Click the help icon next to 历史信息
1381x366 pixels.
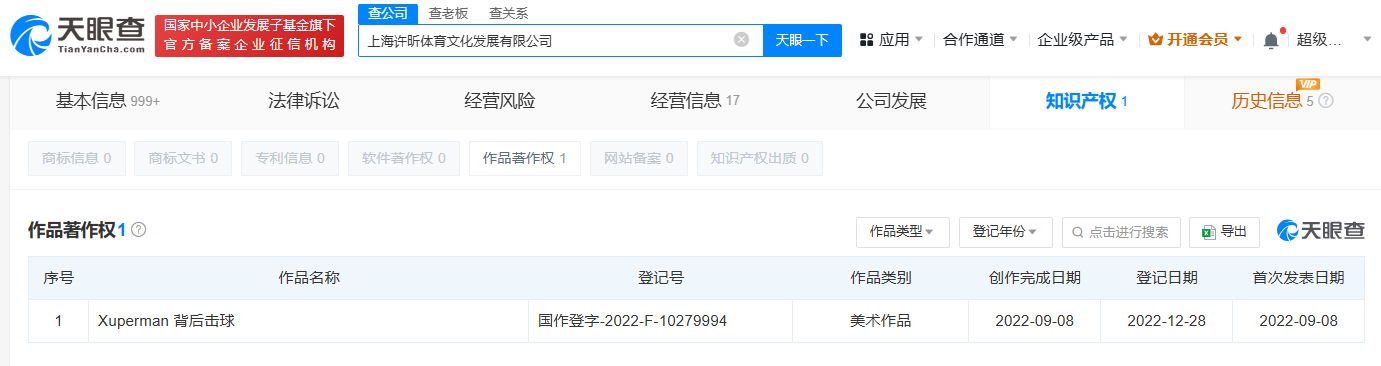pos(1327,101)
